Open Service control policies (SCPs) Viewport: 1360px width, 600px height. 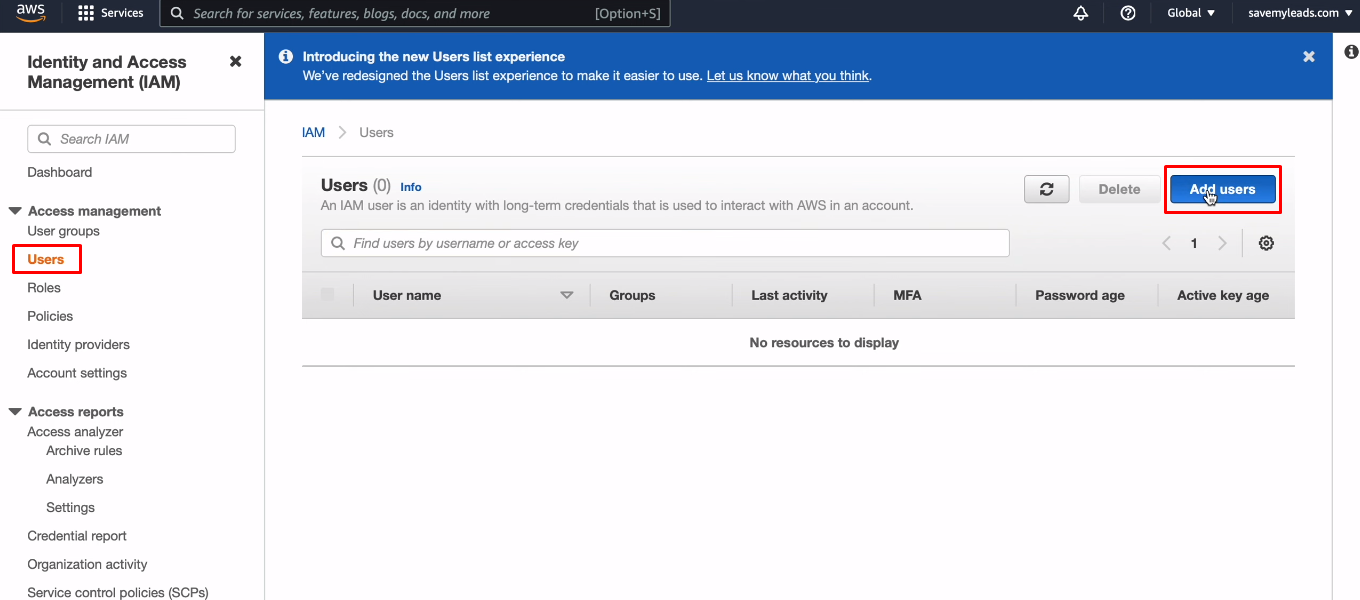click(118, 592)
